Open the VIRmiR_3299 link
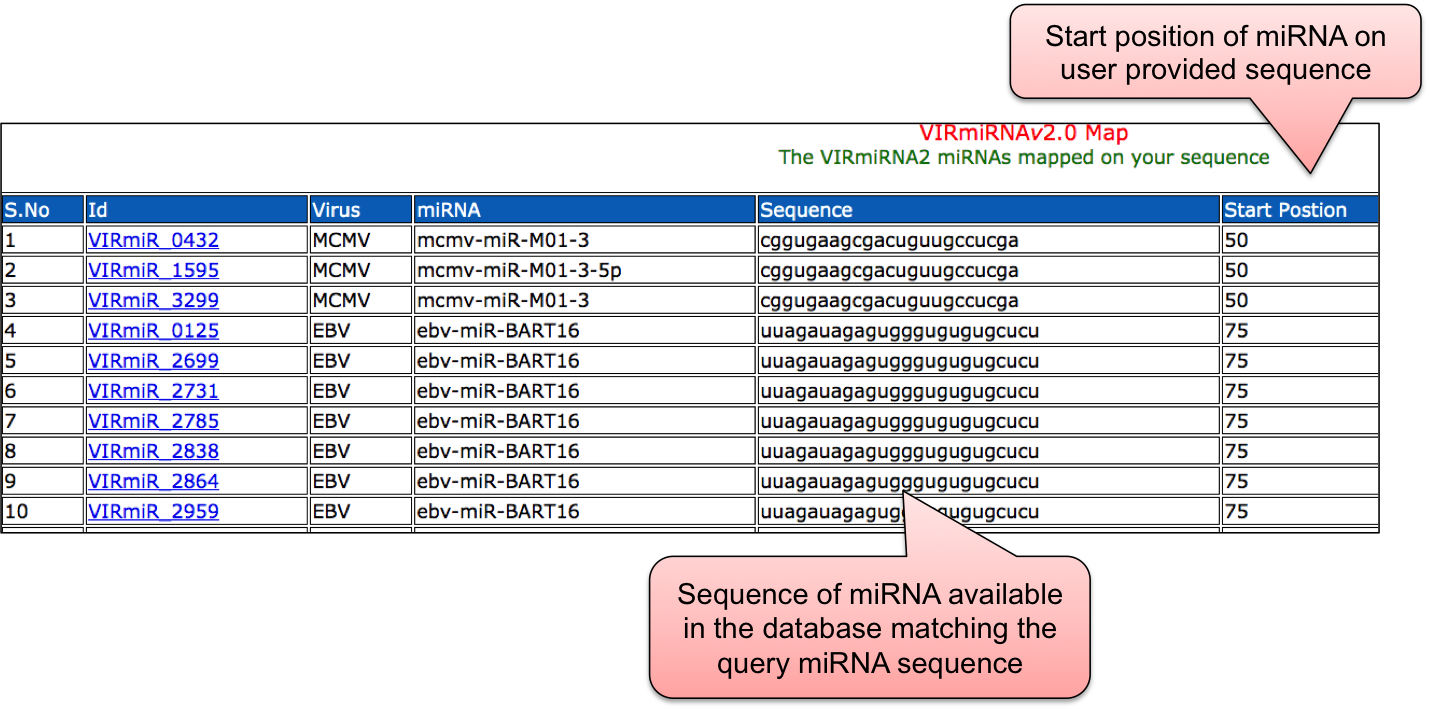1429x709 pixels. [153, 300]
